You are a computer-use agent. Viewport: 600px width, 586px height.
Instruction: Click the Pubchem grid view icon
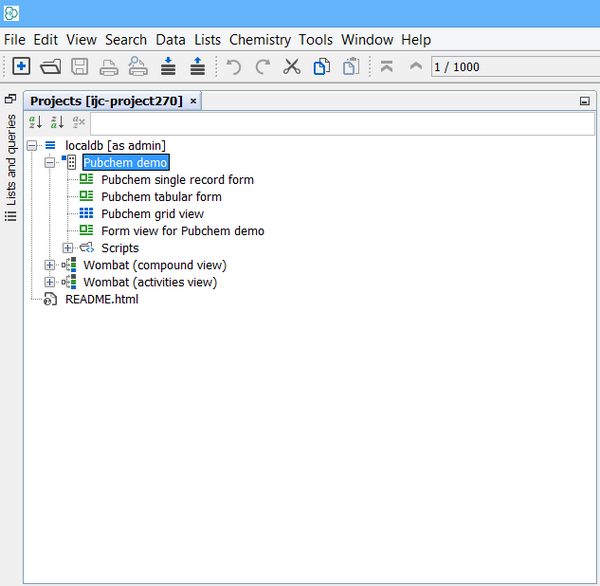click(x=86, y=214)
